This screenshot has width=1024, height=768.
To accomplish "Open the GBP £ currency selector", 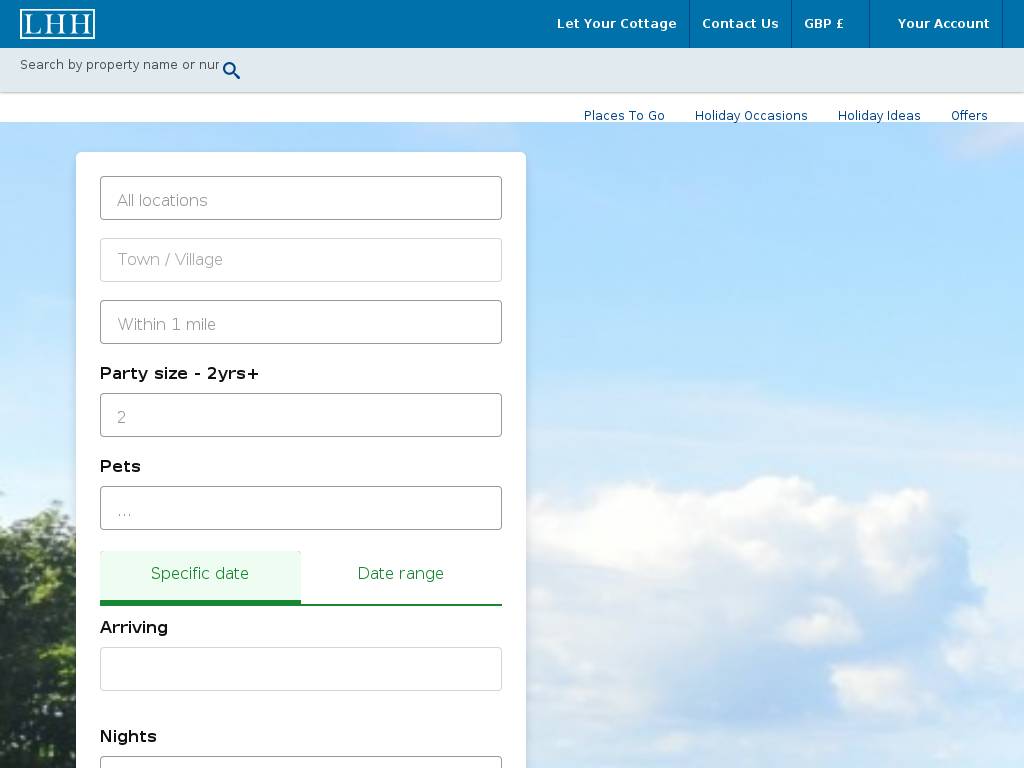I will pyautogui.click(x=826, y=24).
